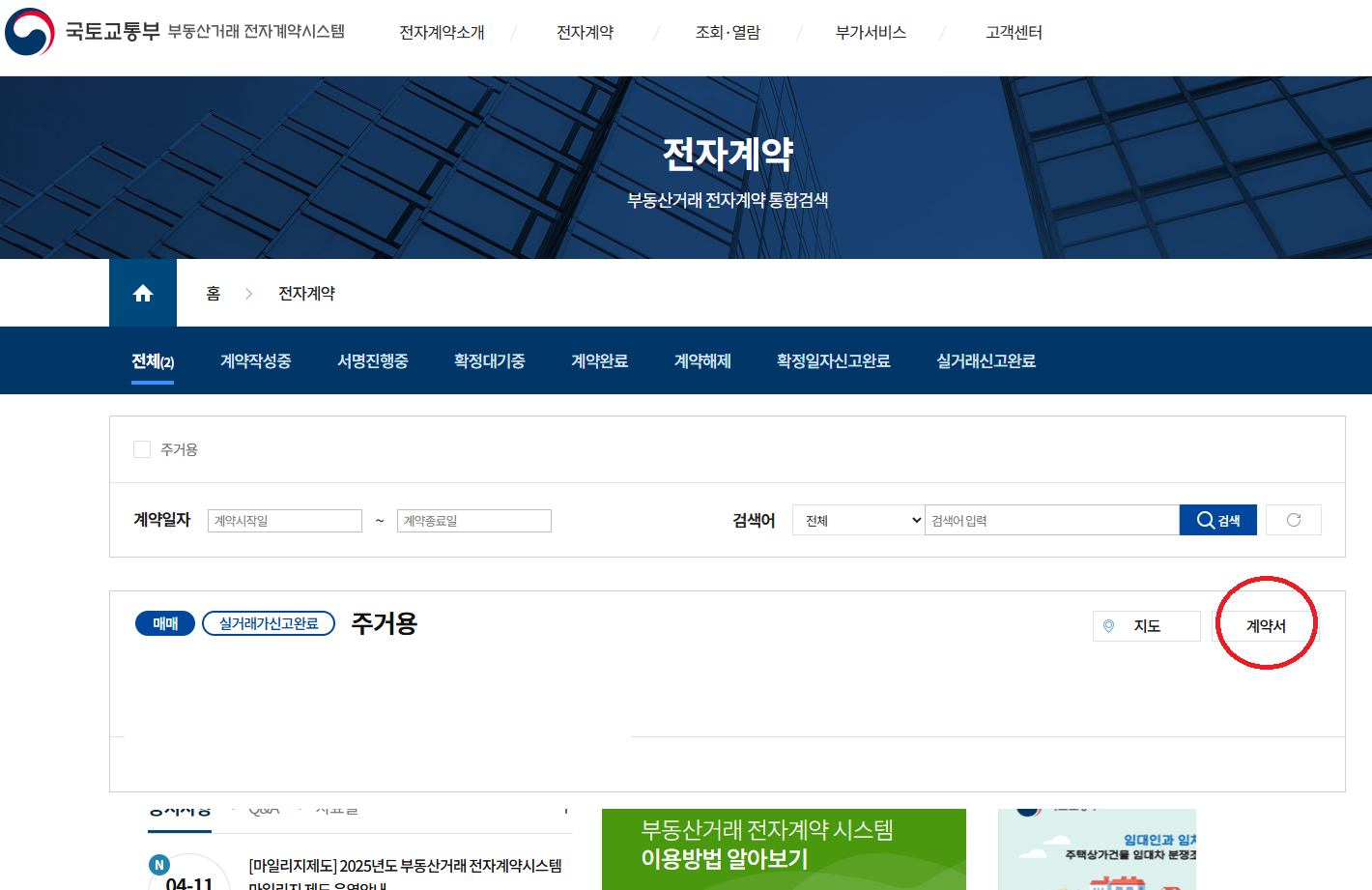1372x890 pixels.
Task: Open the 전체 search category dropdown
Action: click(x=859, y=520)
